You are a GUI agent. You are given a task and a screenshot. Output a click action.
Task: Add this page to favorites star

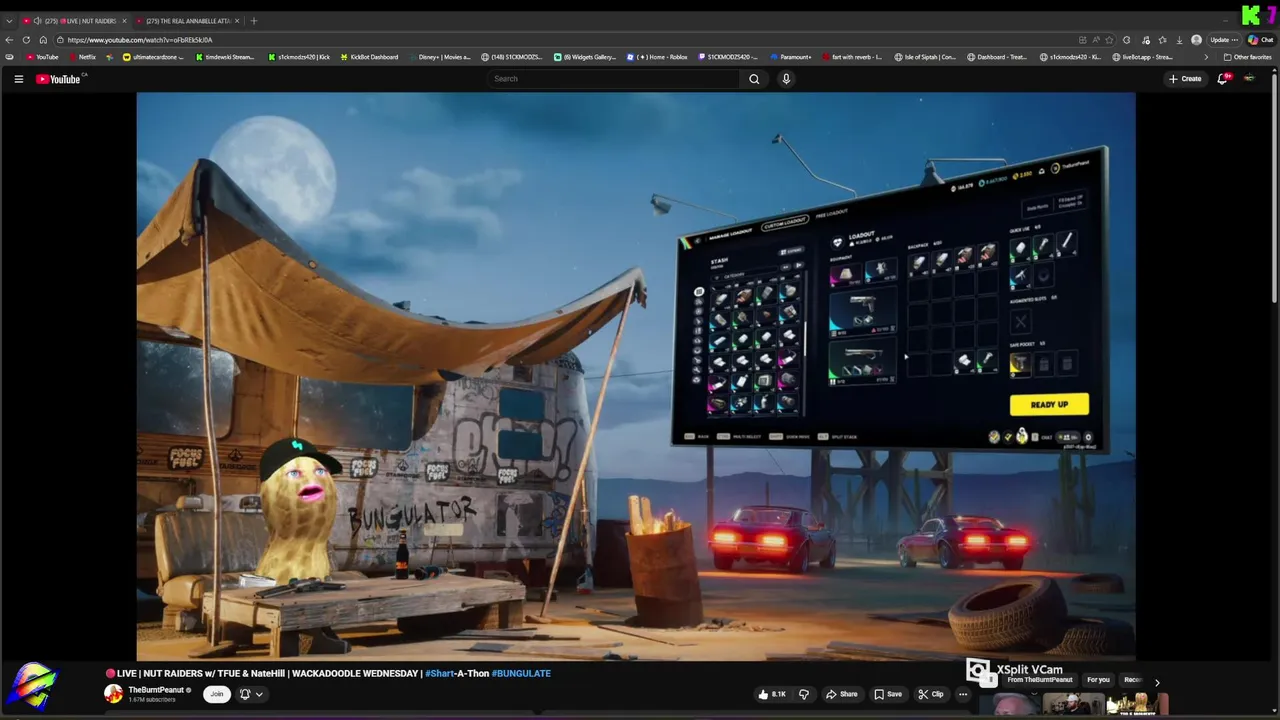[x=1109, y=40]
